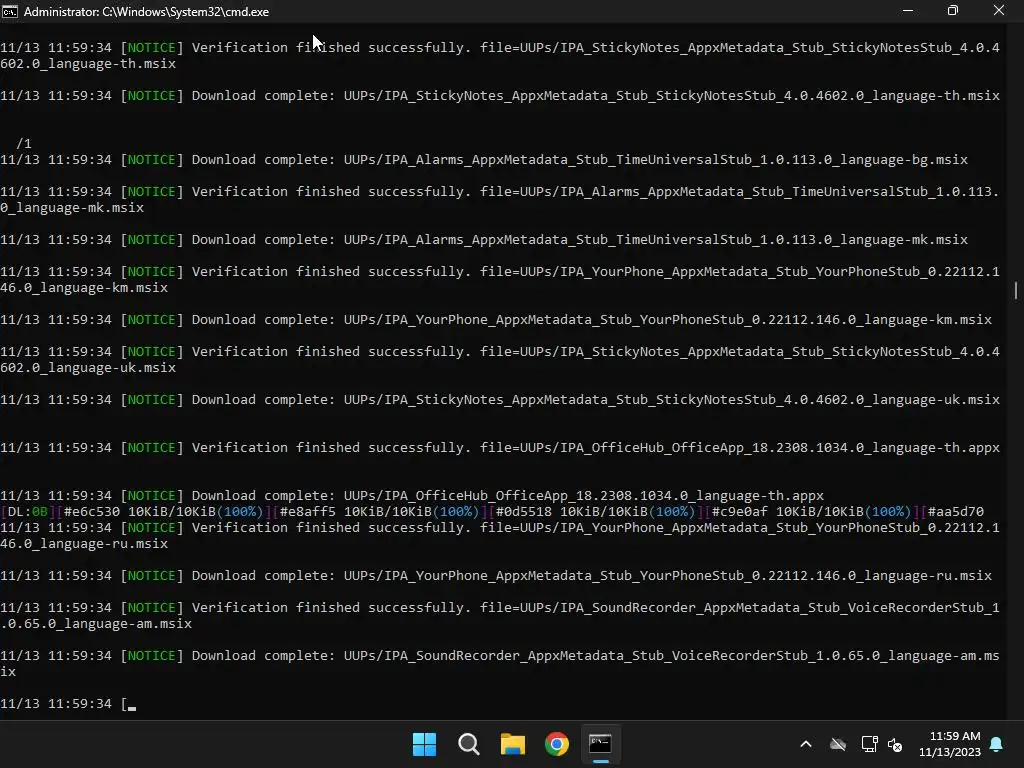
Task: Launch Google Chrome from the taskbar
Action: coord(556,744)
